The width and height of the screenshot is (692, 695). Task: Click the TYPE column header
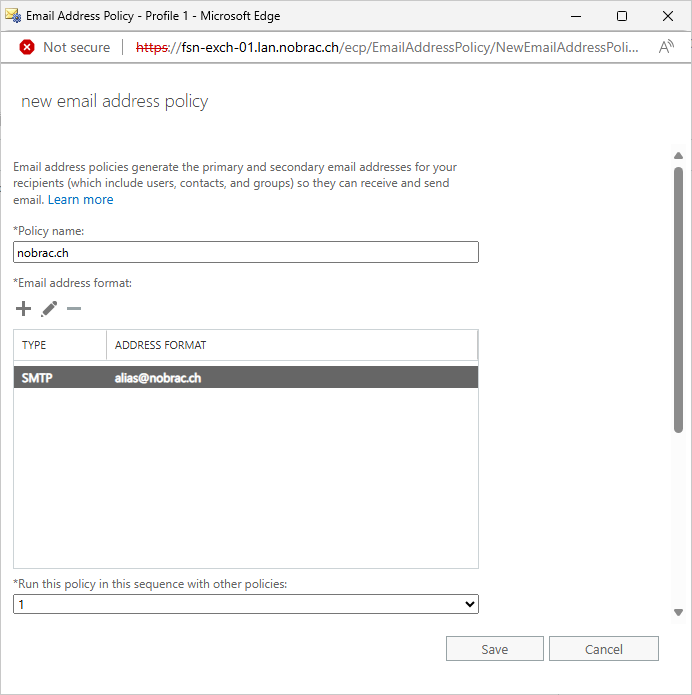[60, 345]
